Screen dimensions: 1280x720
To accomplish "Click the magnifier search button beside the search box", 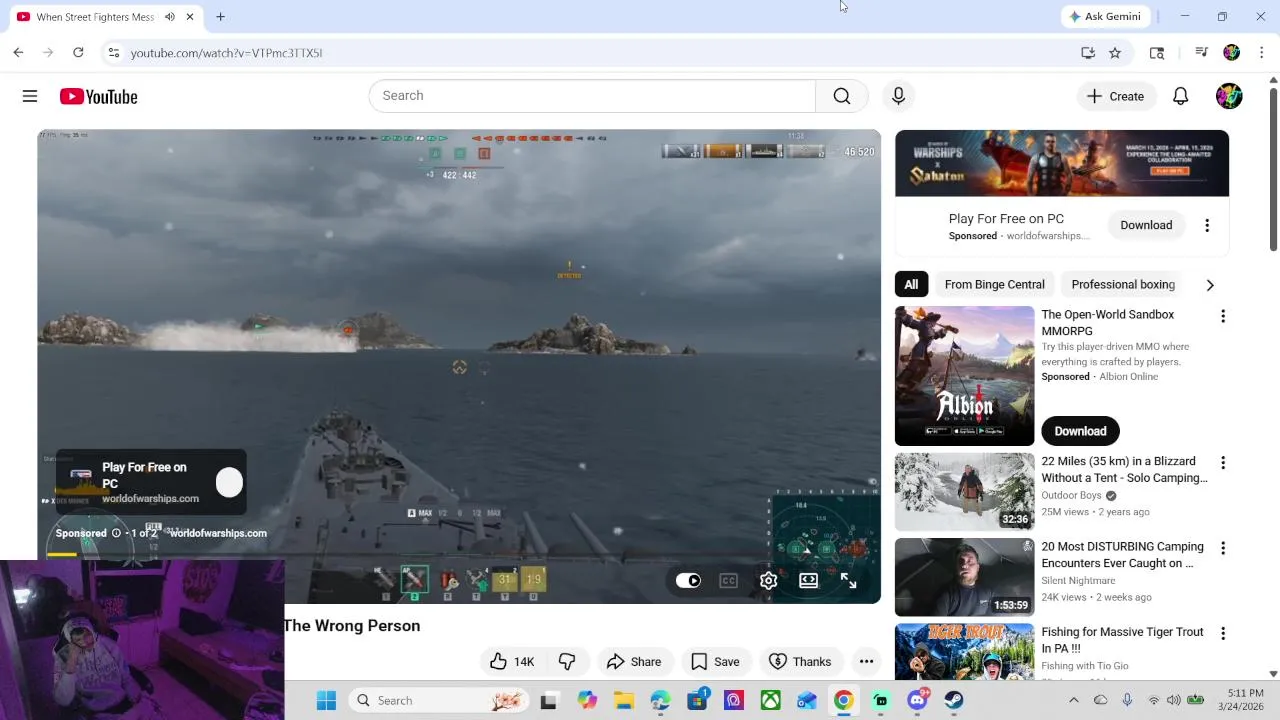I will click(842, 96).
